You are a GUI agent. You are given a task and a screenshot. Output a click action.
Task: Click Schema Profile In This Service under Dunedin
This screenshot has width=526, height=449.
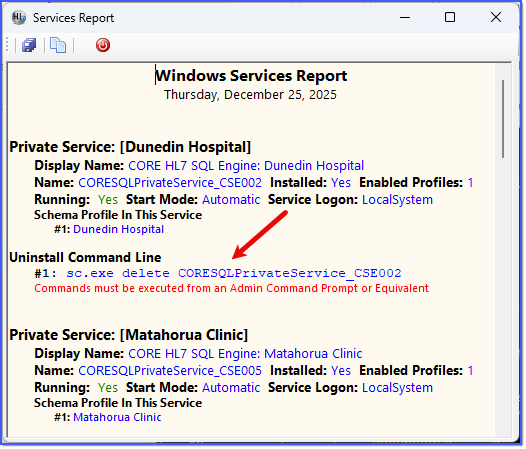[118, 215]
